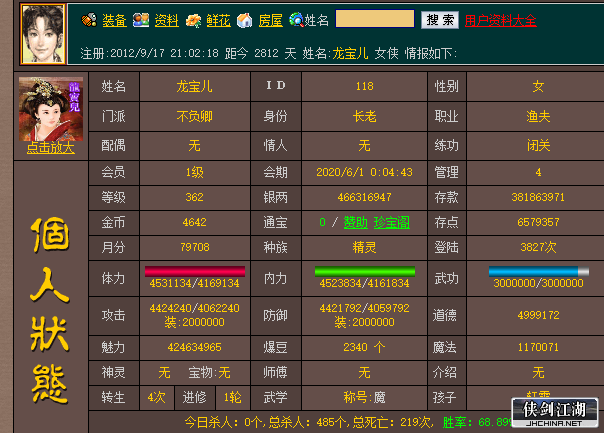
Task: Open the 资料 link
Action: (x=166, y=20)
